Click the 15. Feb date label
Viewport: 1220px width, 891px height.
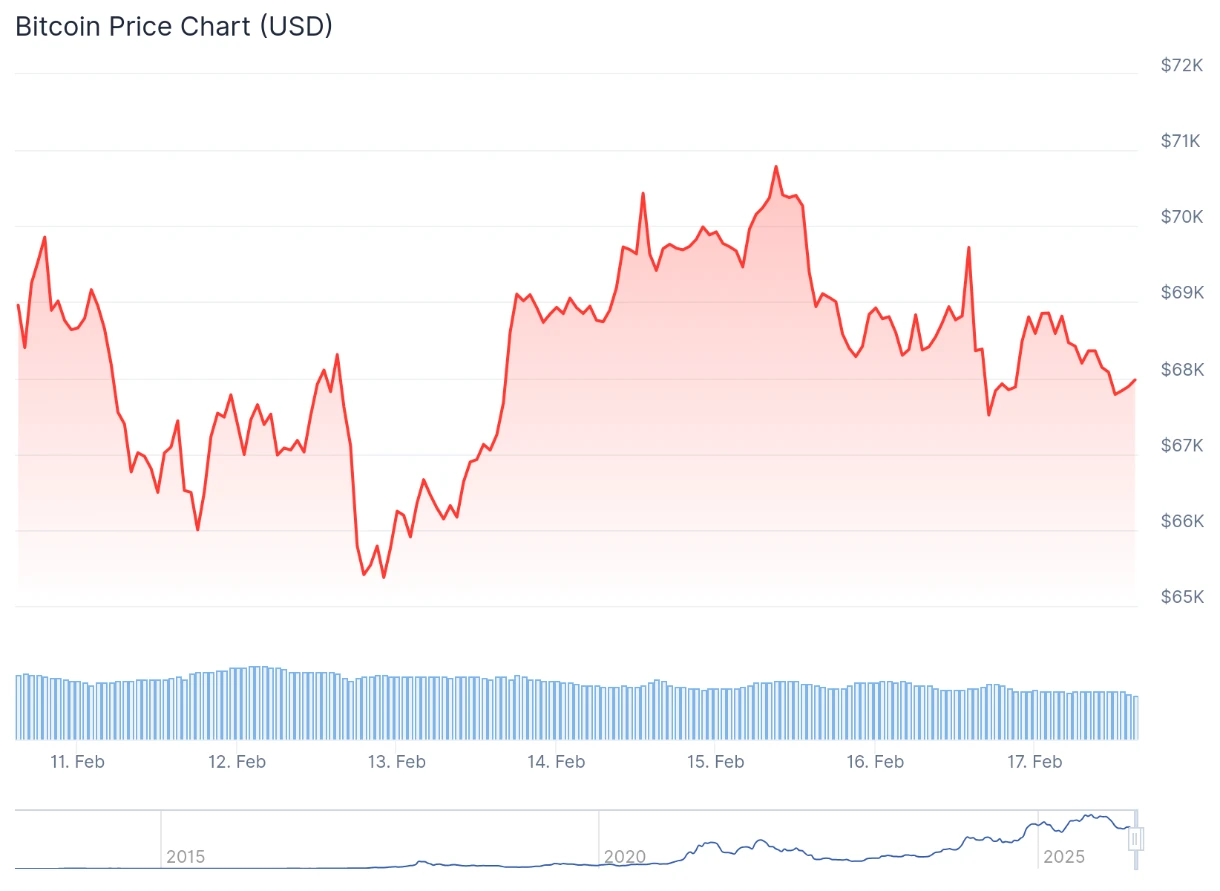(716, 762)
